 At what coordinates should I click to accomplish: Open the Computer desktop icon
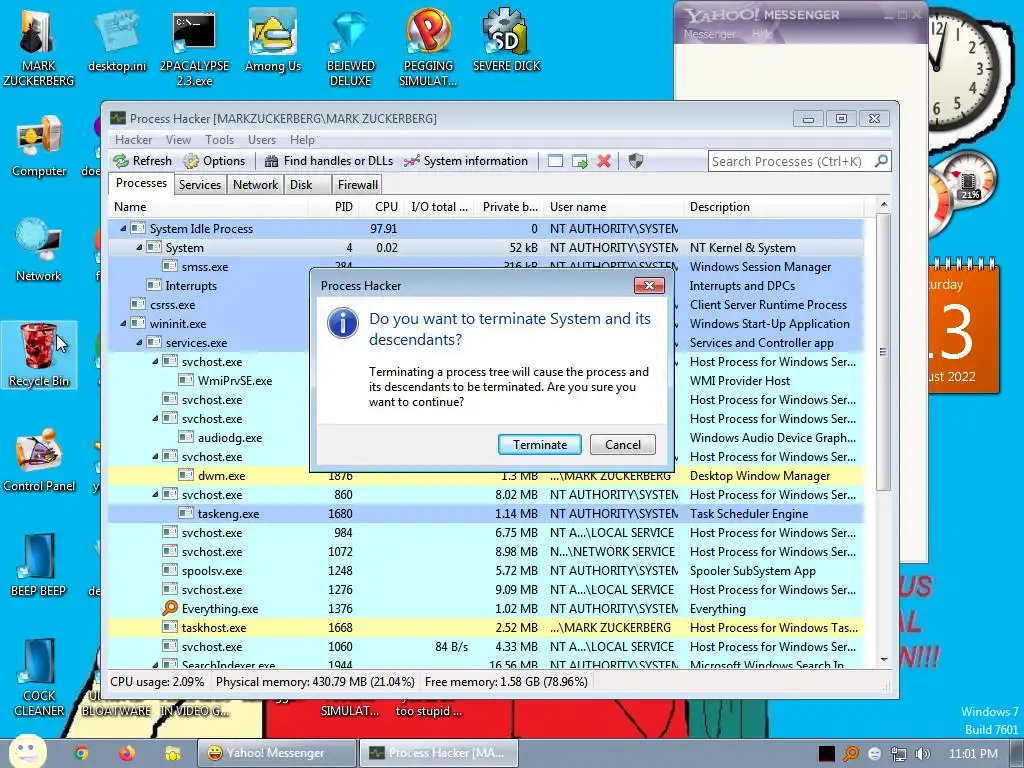point(39,146)
